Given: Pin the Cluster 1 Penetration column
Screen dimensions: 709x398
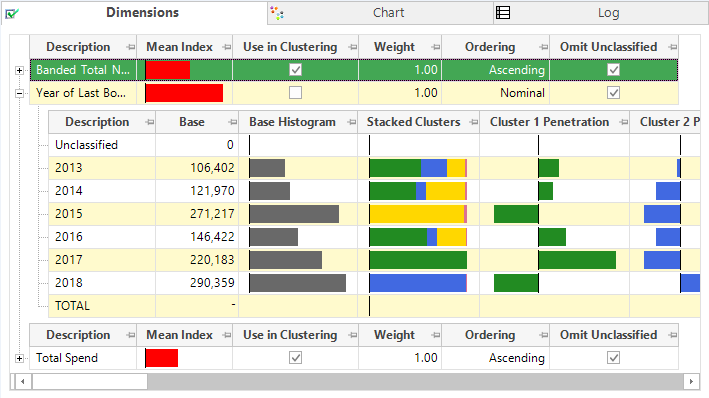Looking at the screenshot, I should pos(624,122).
